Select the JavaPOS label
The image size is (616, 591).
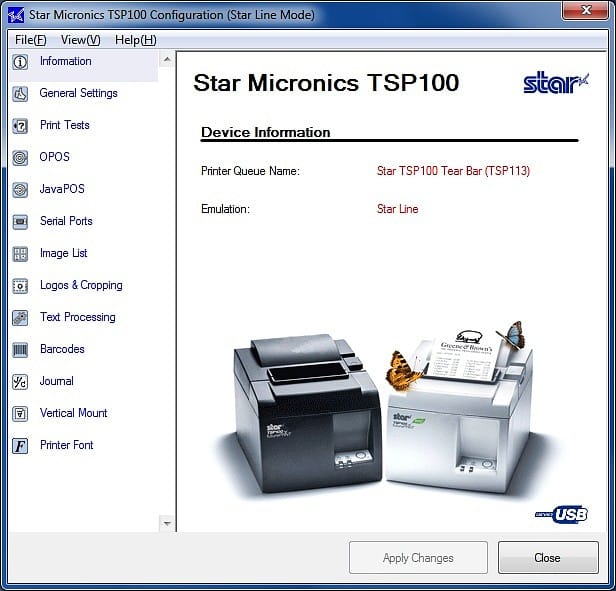(62, 189)
